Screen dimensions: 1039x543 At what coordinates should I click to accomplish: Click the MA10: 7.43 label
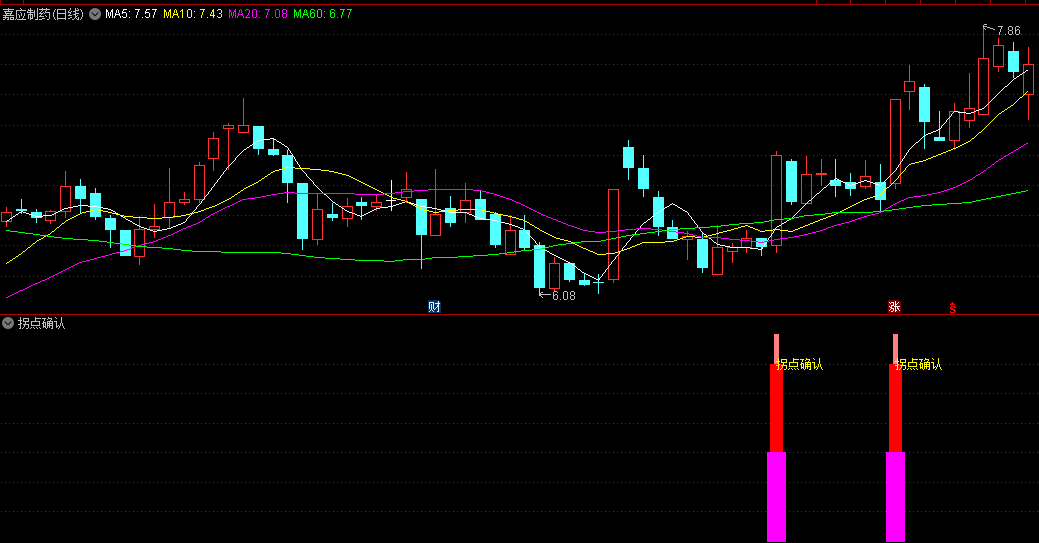(193, 14)
